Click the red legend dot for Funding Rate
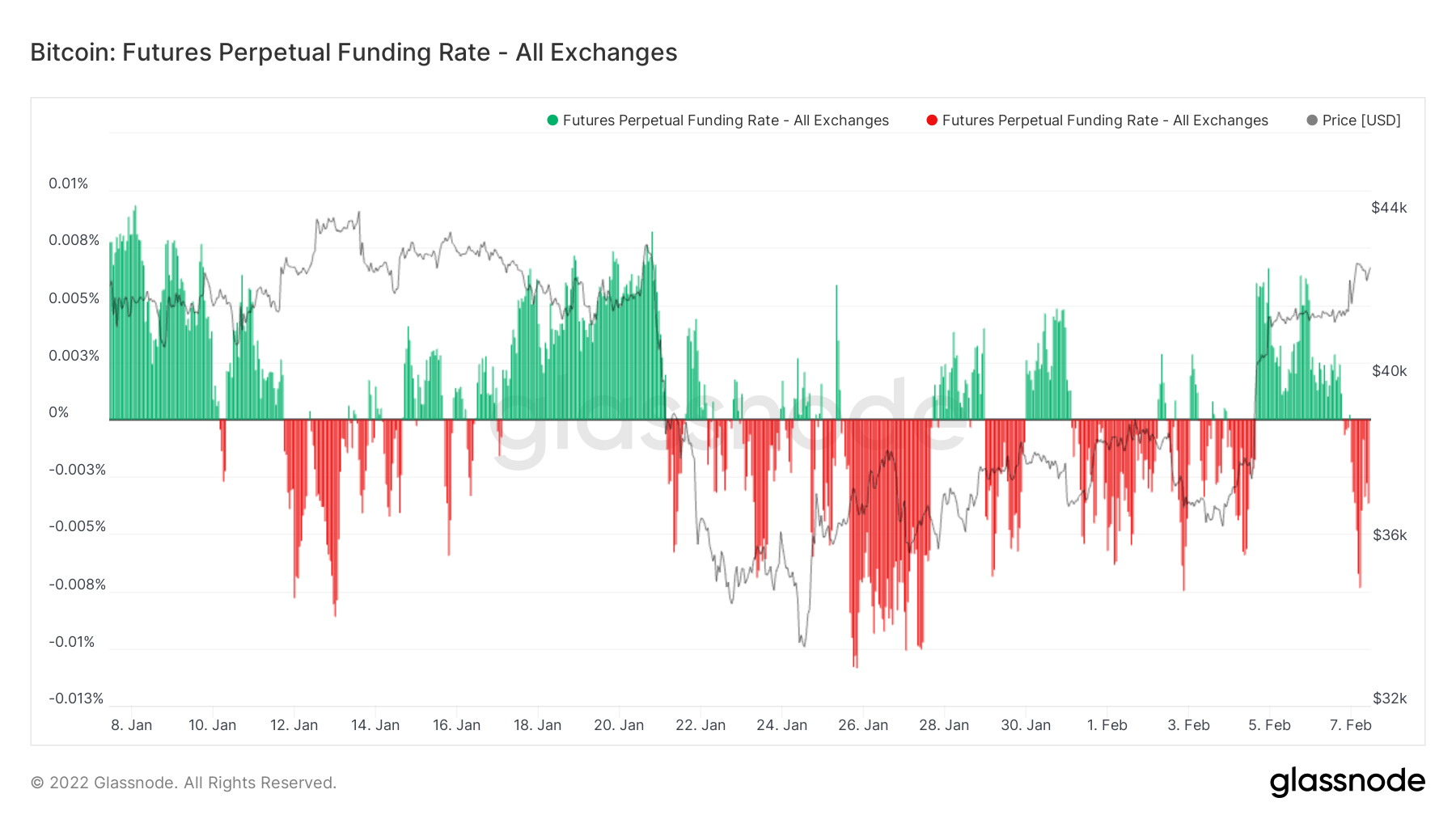The image size is (1456, 819). click(932, 120)
